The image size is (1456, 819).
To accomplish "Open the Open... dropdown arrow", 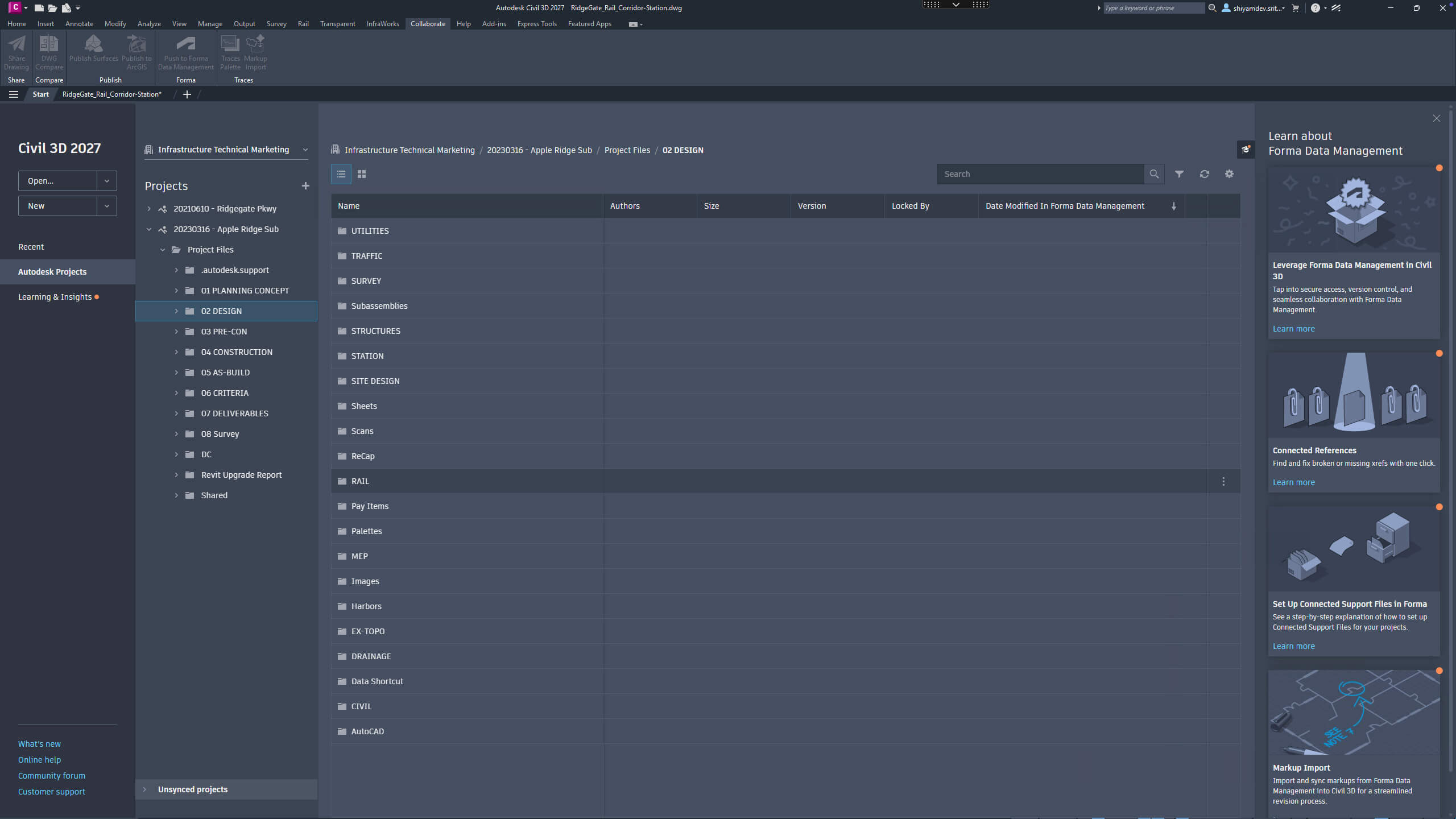I will pyautogui.click(x=106, y=181).
